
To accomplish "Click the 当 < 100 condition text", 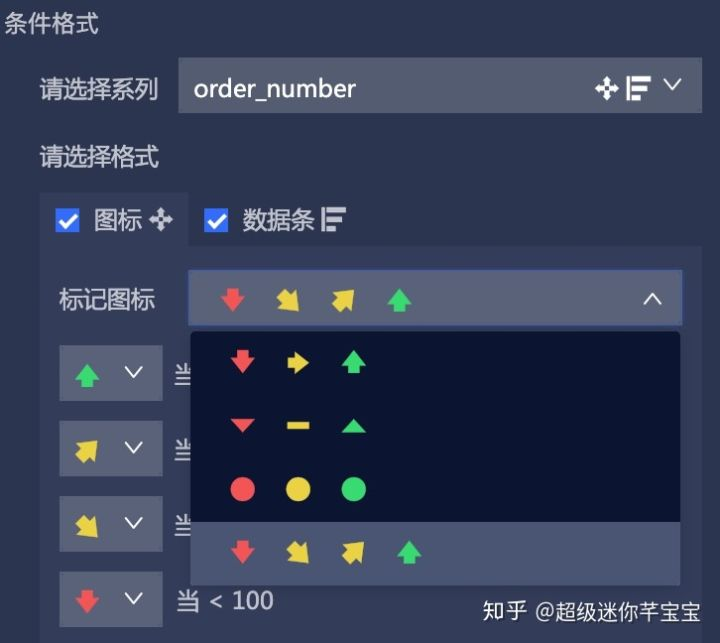I will point(225,600).
